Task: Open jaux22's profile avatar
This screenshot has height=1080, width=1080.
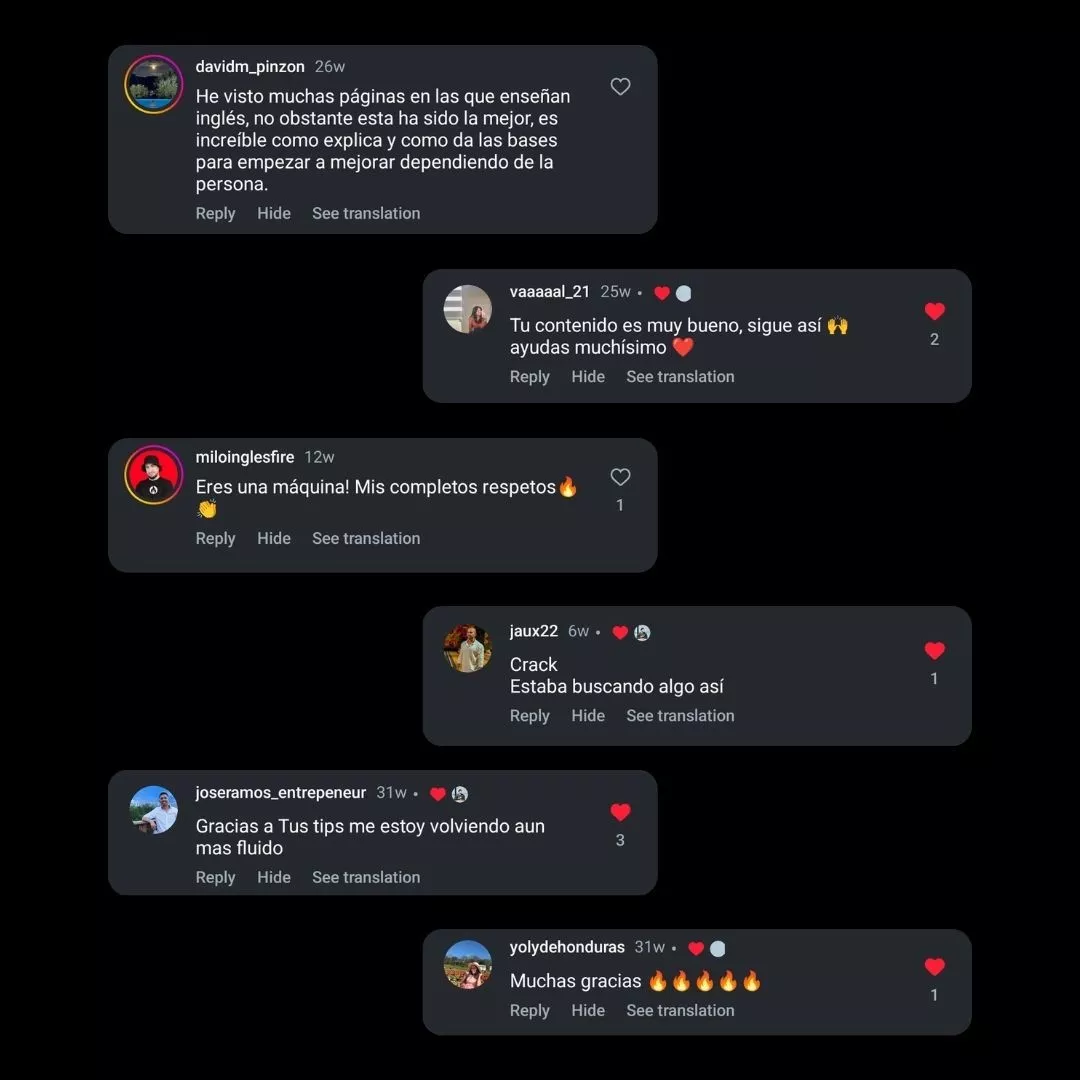Action: [468, 648]
